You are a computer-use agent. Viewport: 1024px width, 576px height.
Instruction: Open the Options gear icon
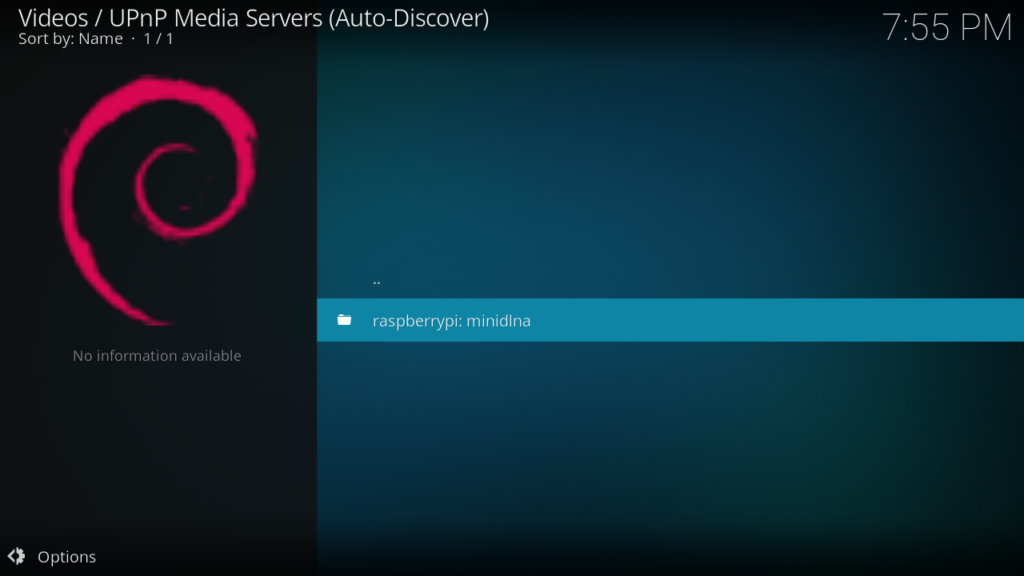(16, 556)
